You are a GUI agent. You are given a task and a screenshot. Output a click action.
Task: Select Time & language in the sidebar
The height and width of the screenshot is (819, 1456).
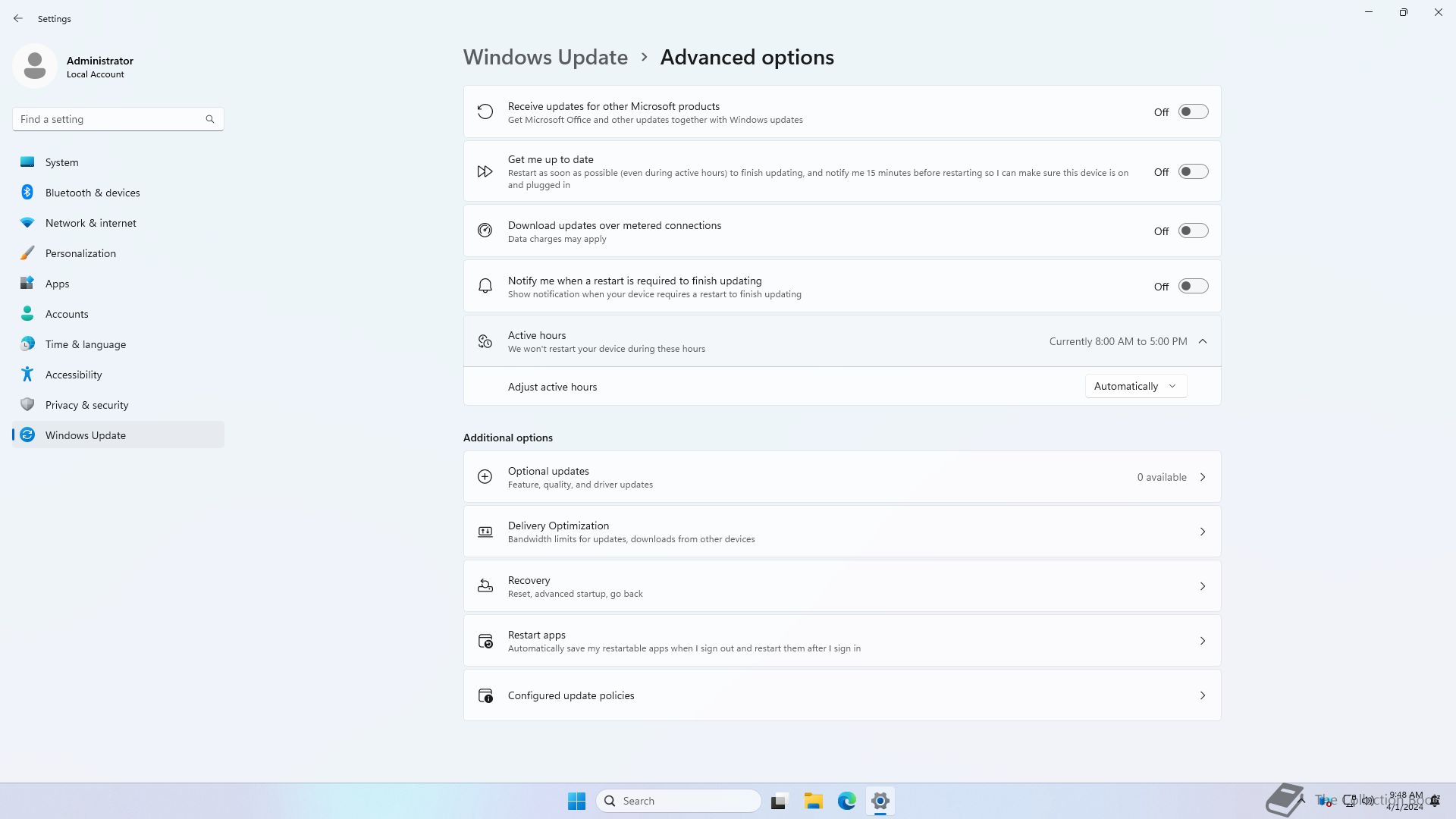pyautogui.click(x=86, y=344)
